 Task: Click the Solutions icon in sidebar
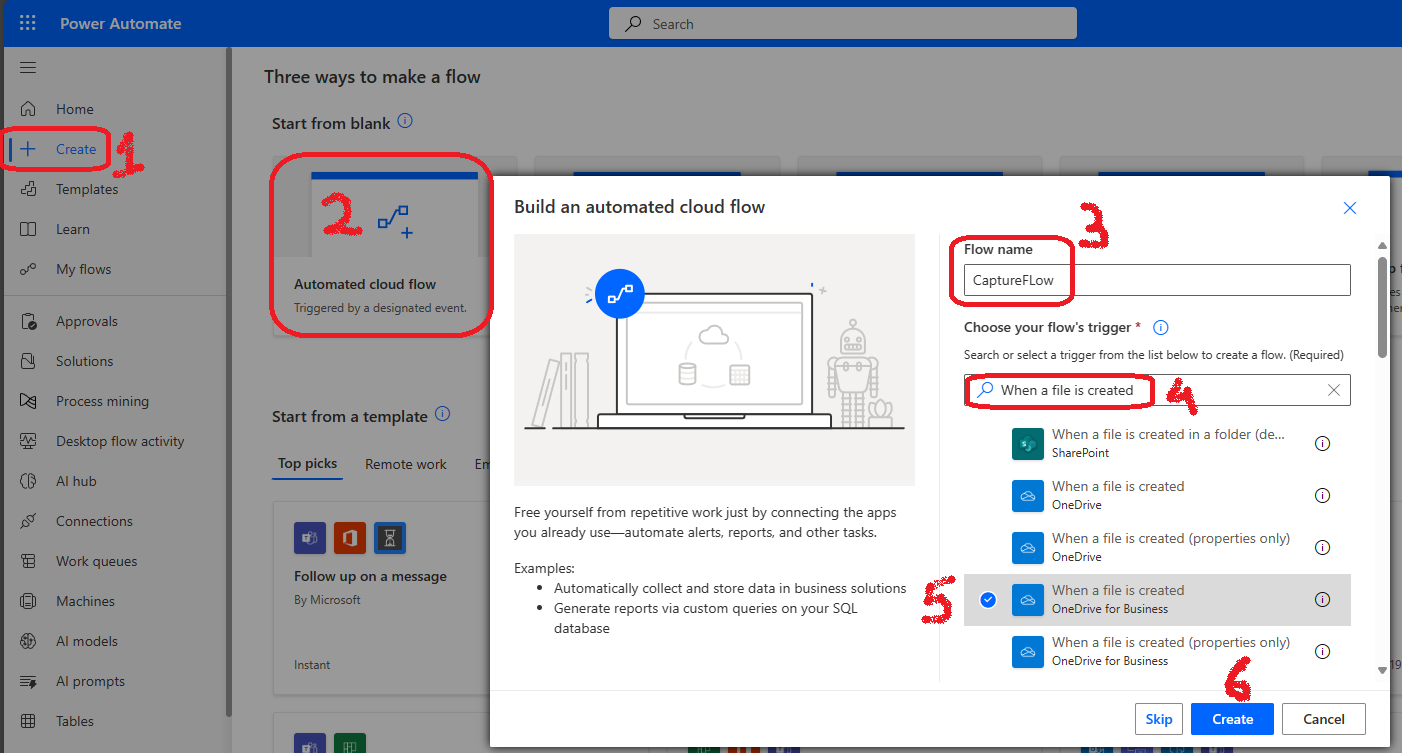tap(28, 361)
